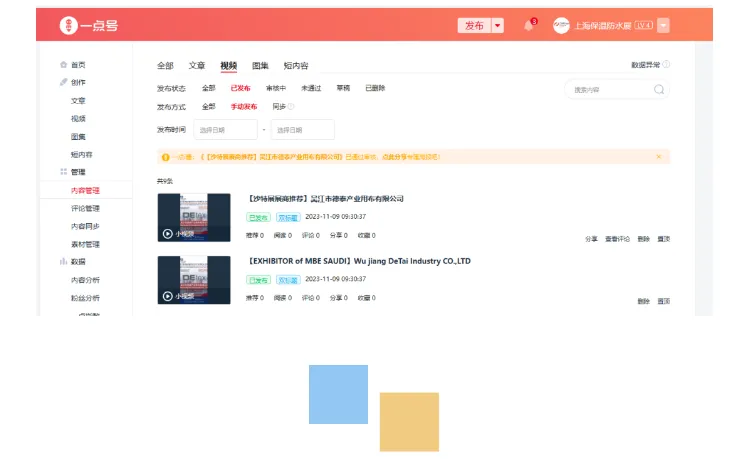The width and height of the screenshot is (742, 459).
Task: Open the start date picker field
Action: tap(225, 130)
